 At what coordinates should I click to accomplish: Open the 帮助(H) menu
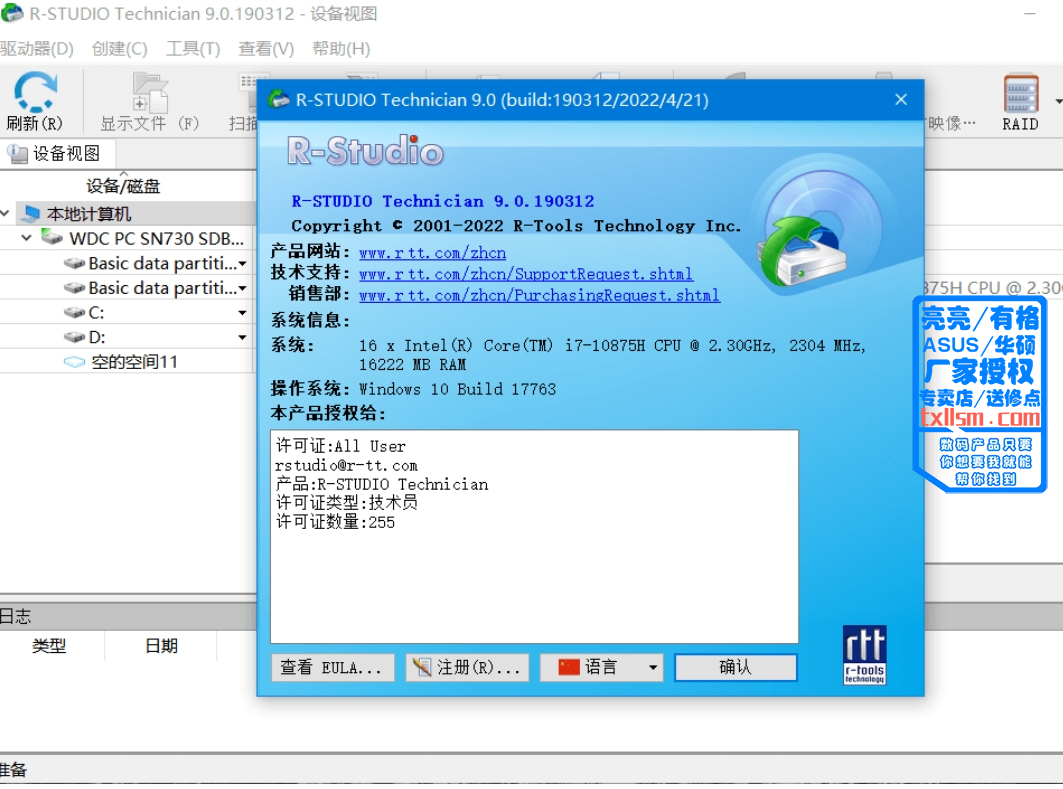[x=341, y=49]
